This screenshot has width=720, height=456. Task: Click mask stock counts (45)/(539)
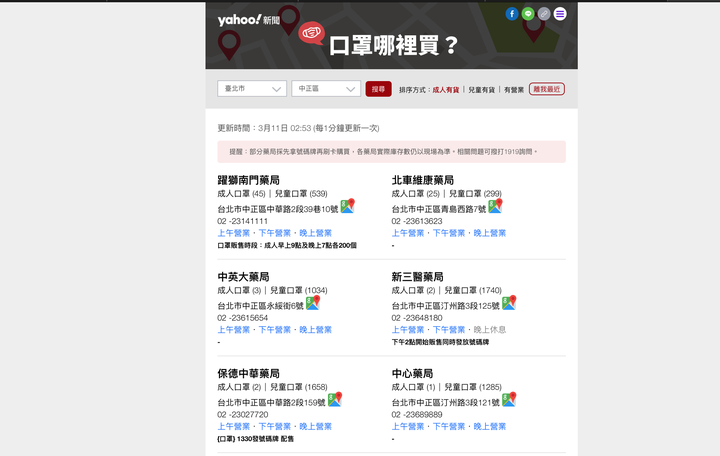pos(272,194)
